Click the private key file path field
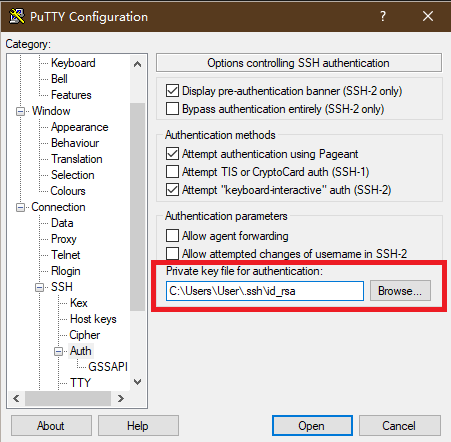 click(x=265, y=291)
